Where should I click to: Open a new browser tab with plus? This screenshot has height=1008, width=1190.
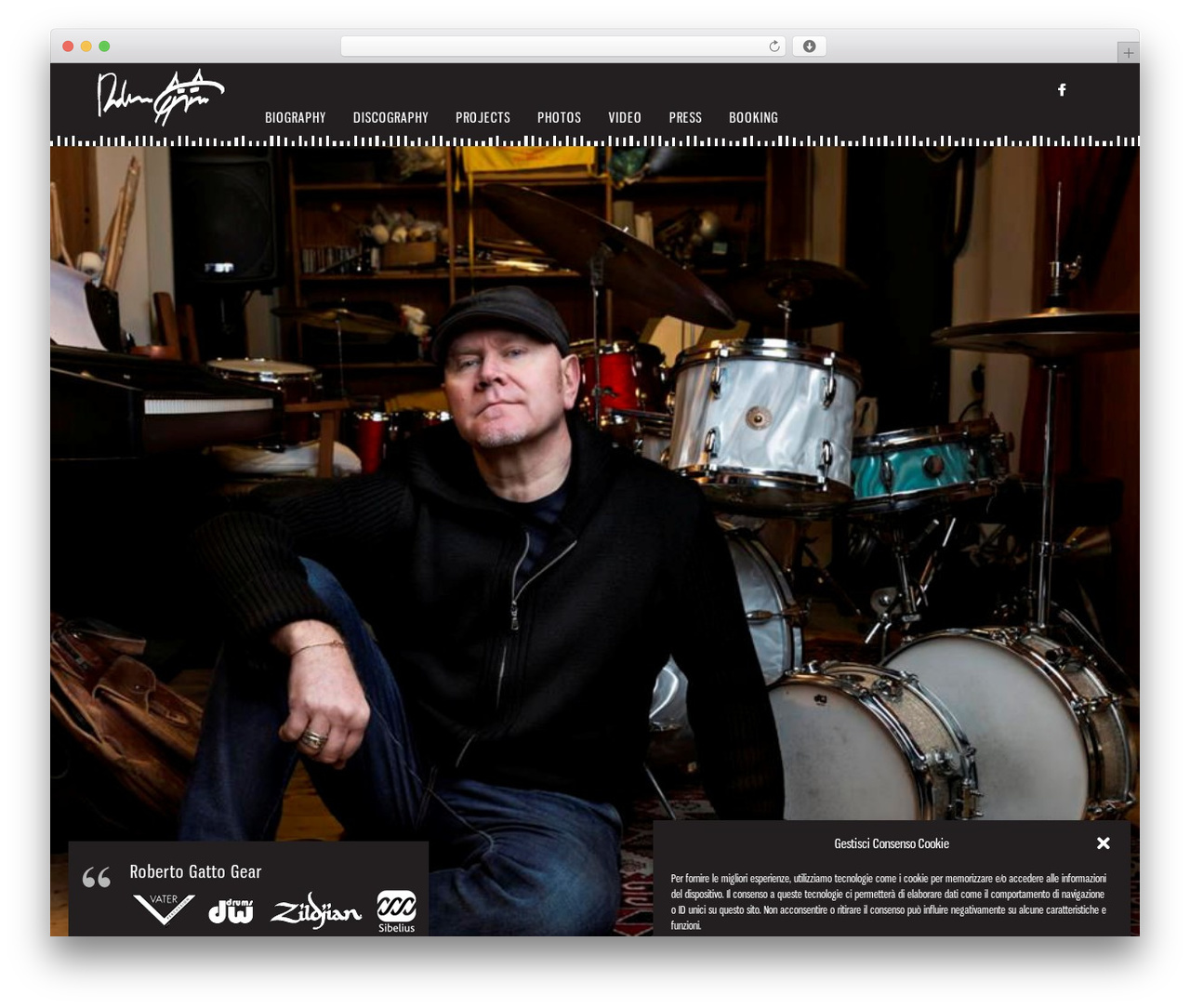(1128, 53)
